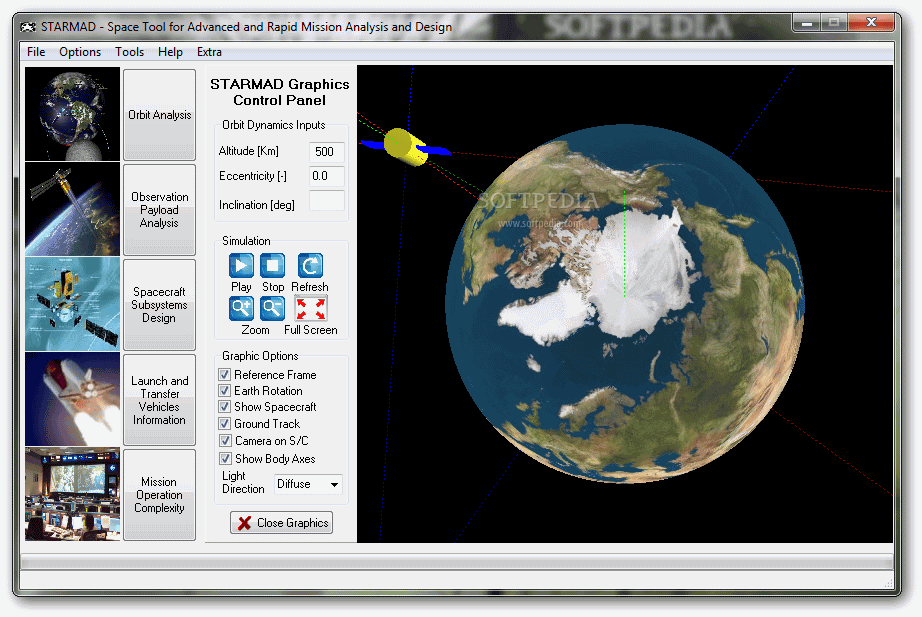Select the satellite observation payload image
Image resolution: width=922 pixels, height=617 pixels.
[x=72, y=209]
